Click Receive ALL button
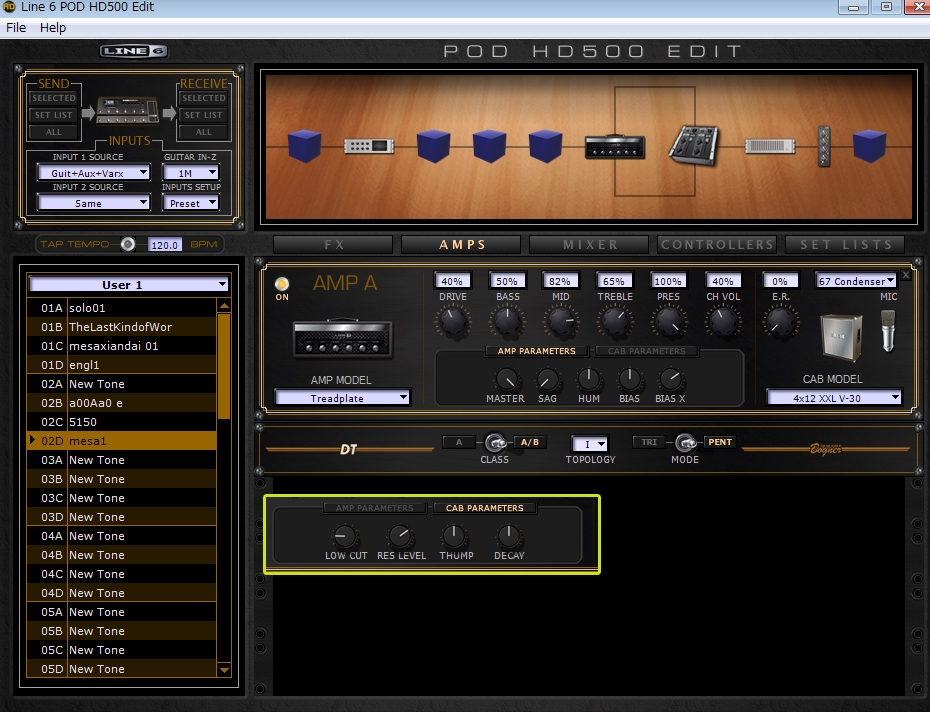The width and height of the screenshot is (930, 712). coord(203,132)
